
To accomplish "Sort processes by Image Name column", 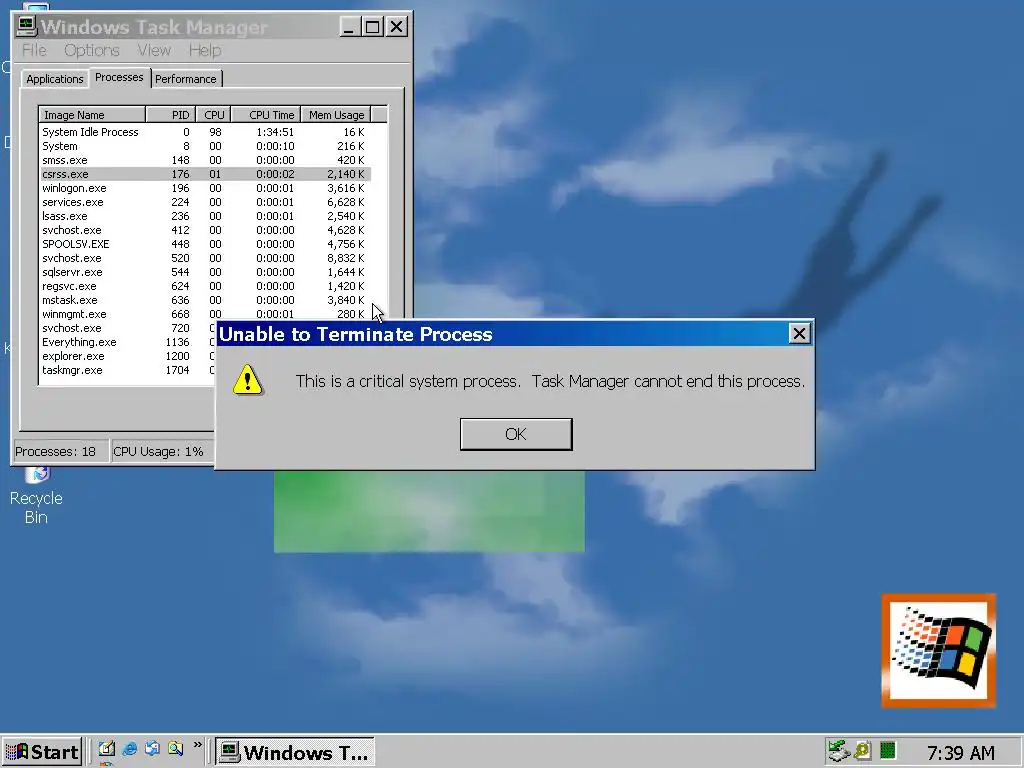I will click(x=91, y=115).
